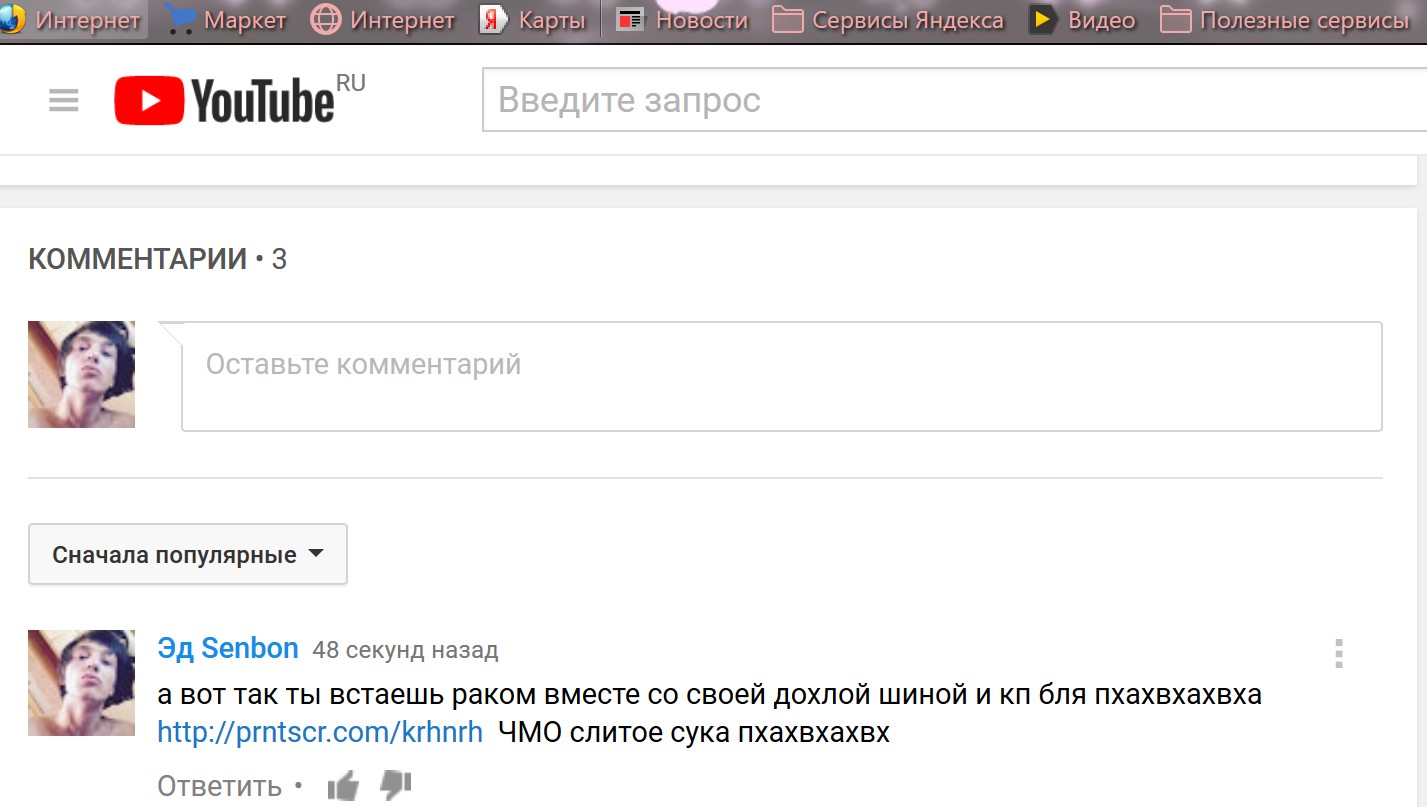
Task: Focus the Введите запрос search field
Action: coord(950,100)
